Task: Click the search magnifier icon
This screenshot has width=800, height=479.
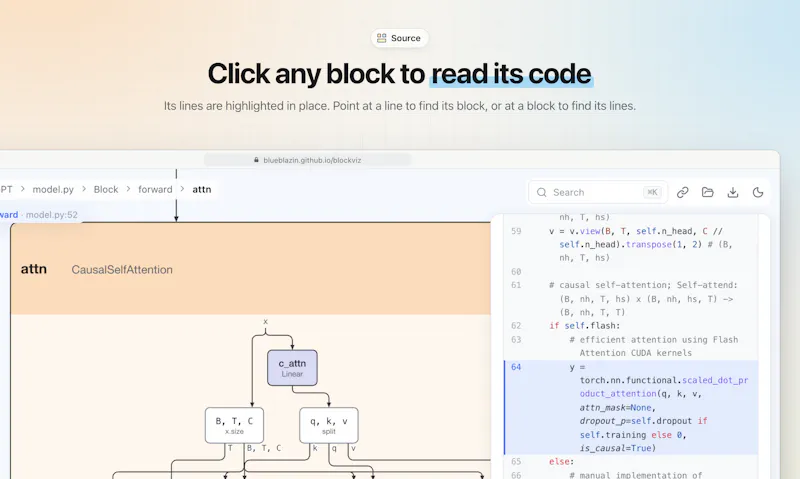Action: pyautogui.click(x=542, y=192)
